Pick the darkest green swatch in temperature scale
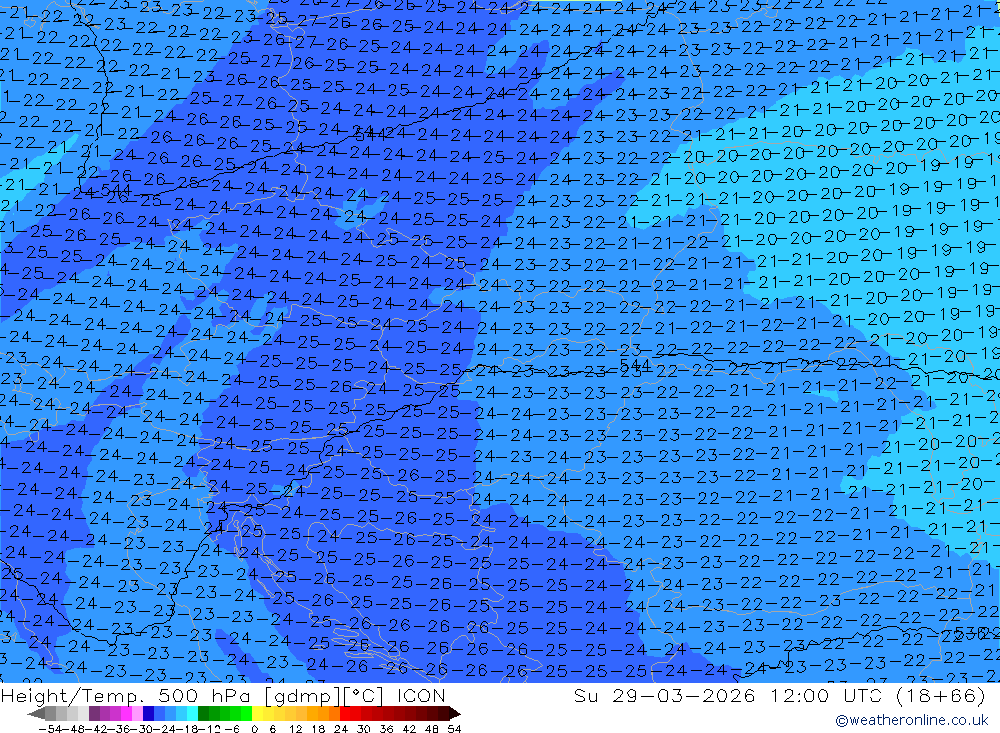Image resolution: width=1000 pixels, height=733 pixels. 203,713
